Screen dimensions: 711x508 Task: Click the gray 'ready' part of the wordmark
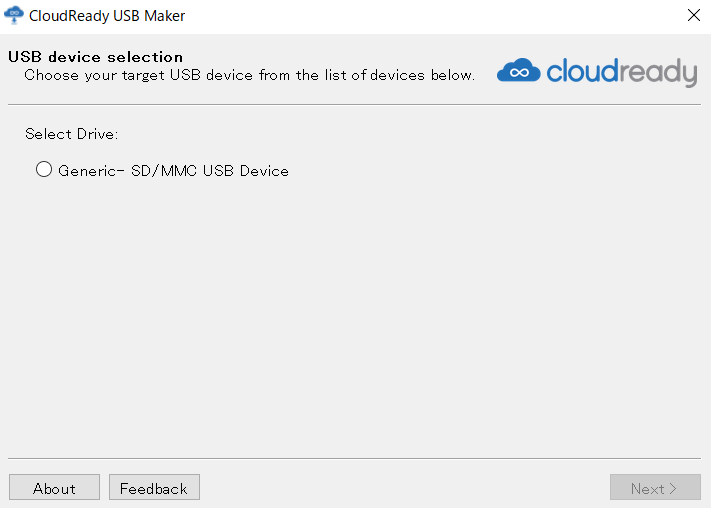(658, 73)
